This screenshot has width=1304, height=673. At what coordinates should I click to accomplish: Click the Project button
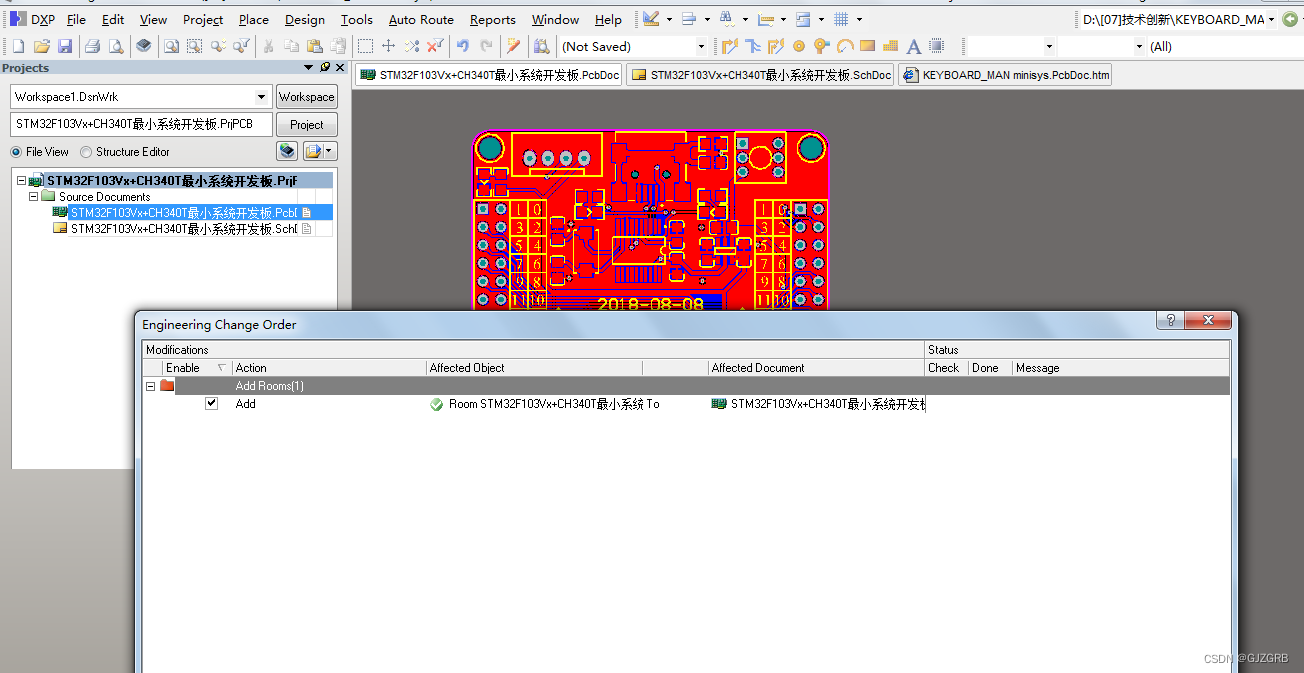pos(306,124)
